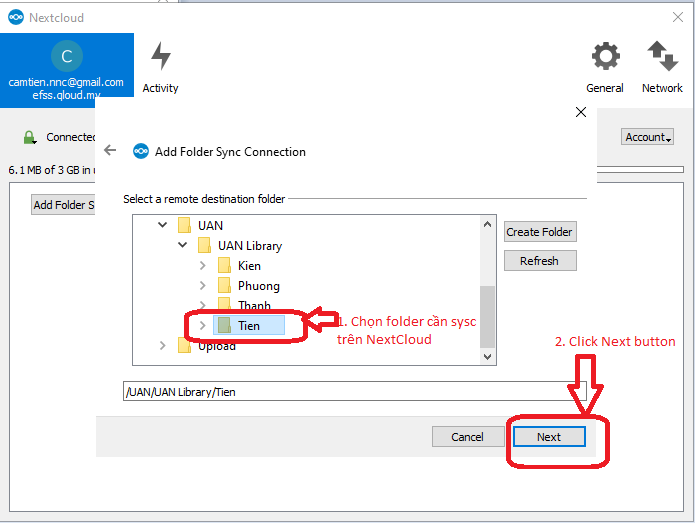Close the Add Folder Sync Connection dialog
Viewport: 695px width, 523px height.
pyautogui.click(x=581, y=112)
